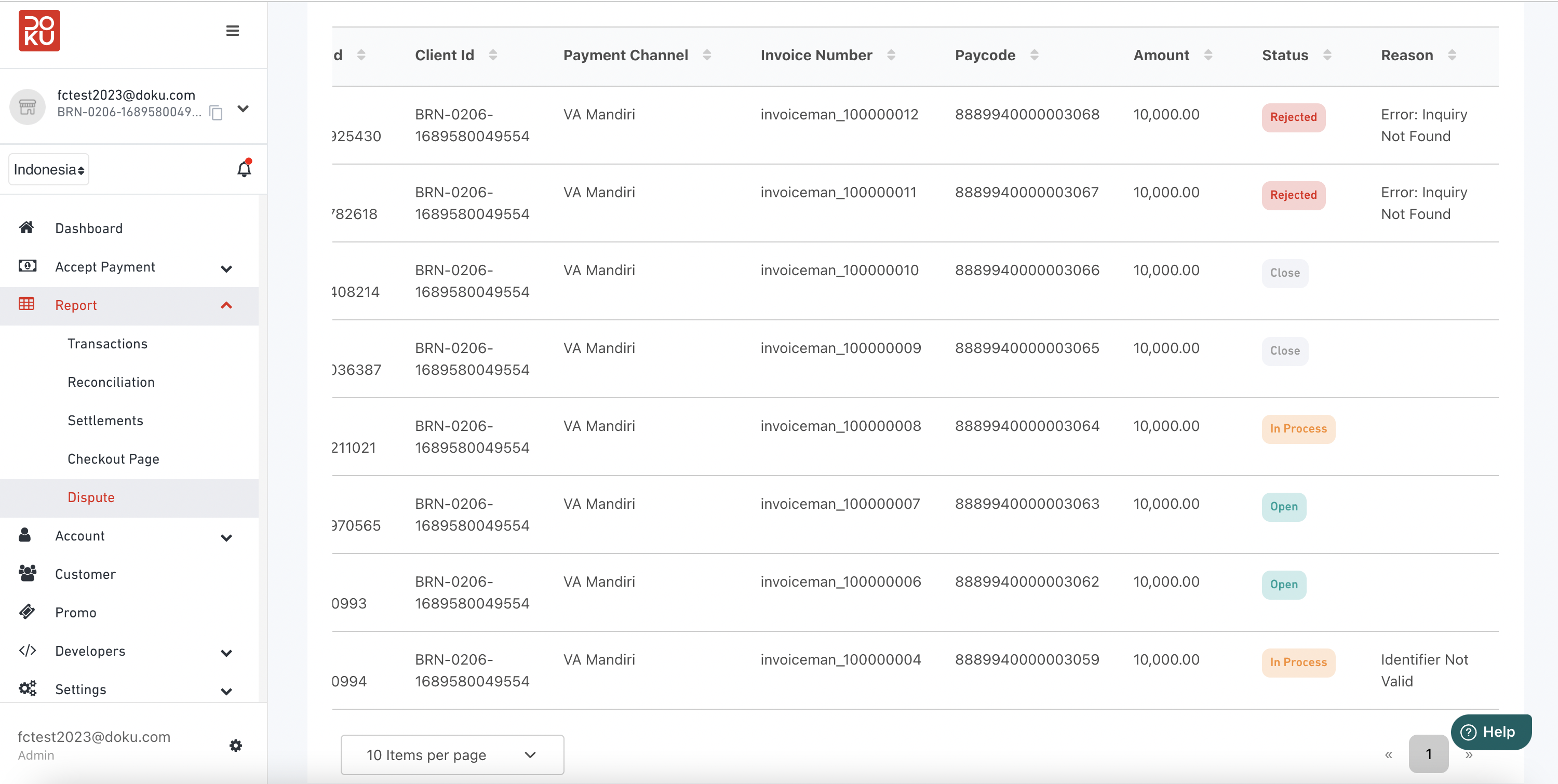
Task: Open the hamburger navigation menu
Action: 232,30
